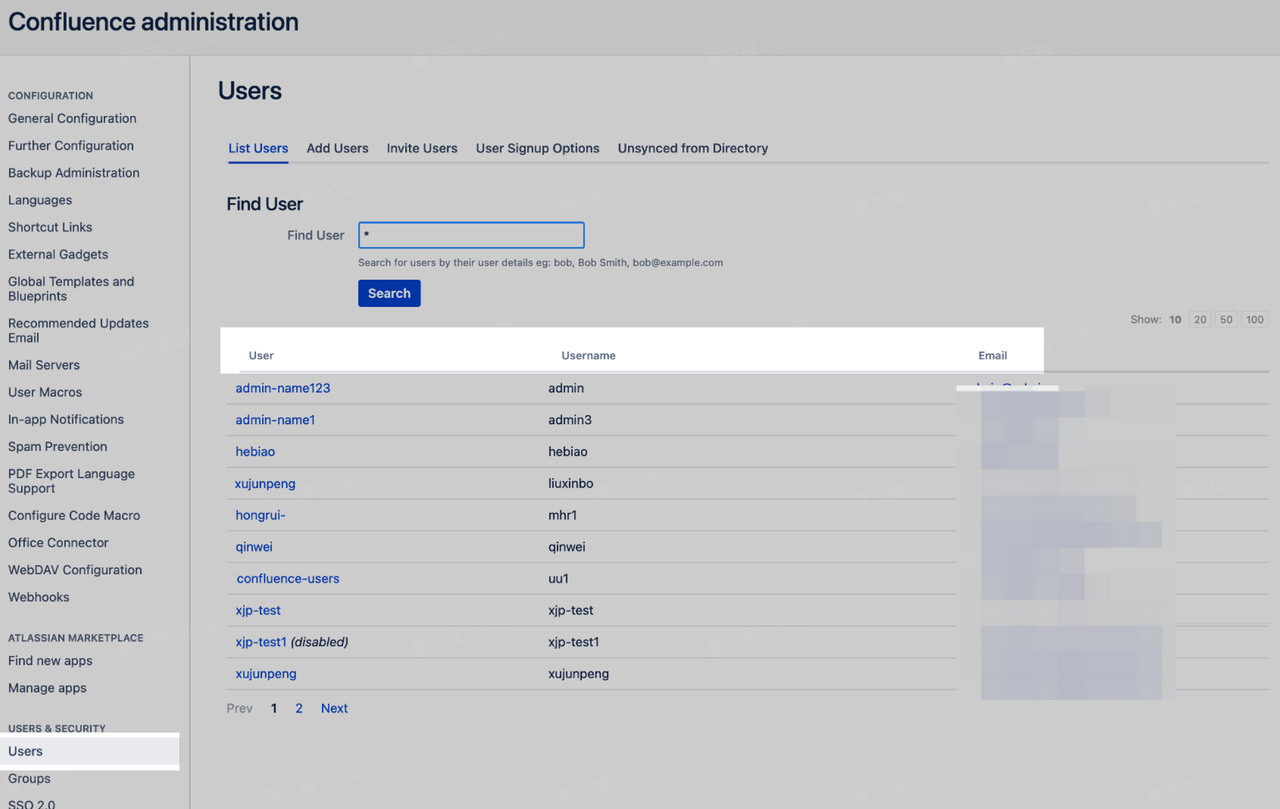Viewport: 1280px width, 809px height.
Task: Open the hebiao user profile
Action: coord(255,451)
